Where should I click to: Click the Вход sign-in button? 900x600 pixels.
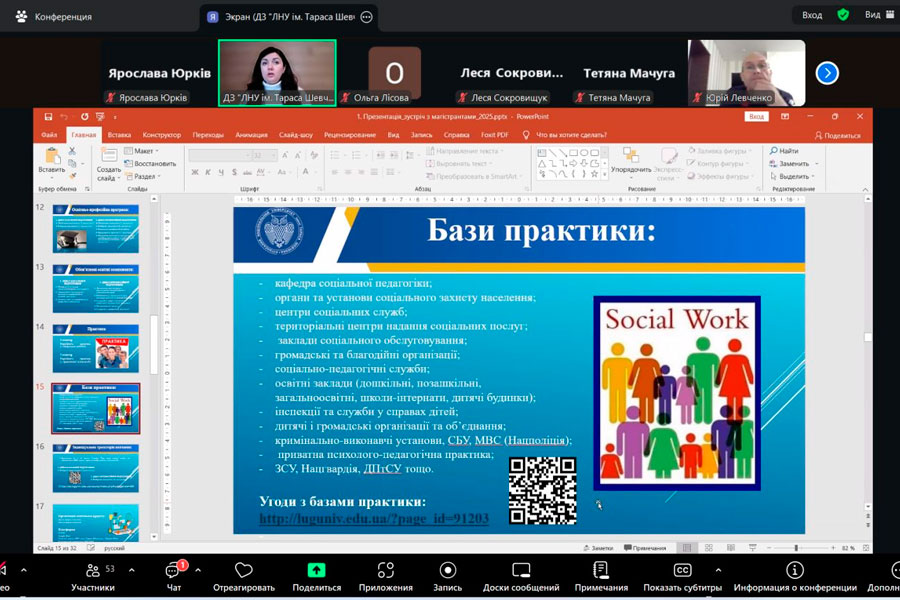point(811,15)
